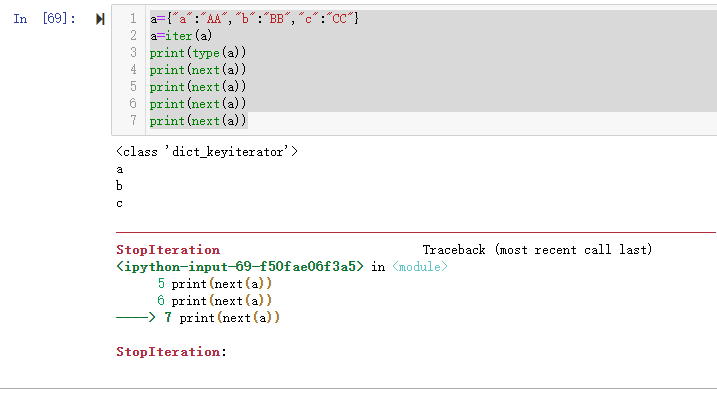Click 'Traceback (most recent call last)' text
Screen dimensions: 717x395
(x=537, y=250)
